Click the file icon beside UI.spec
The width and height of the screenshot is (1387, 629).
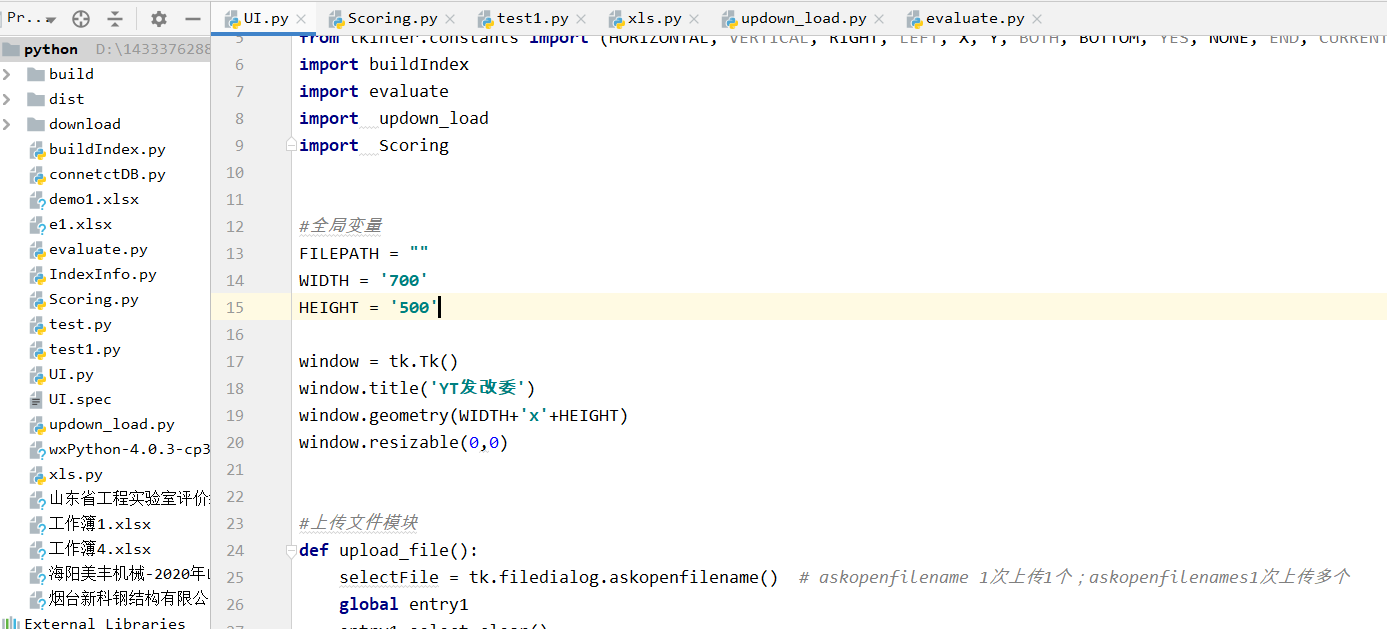click(x=35, y=399)
